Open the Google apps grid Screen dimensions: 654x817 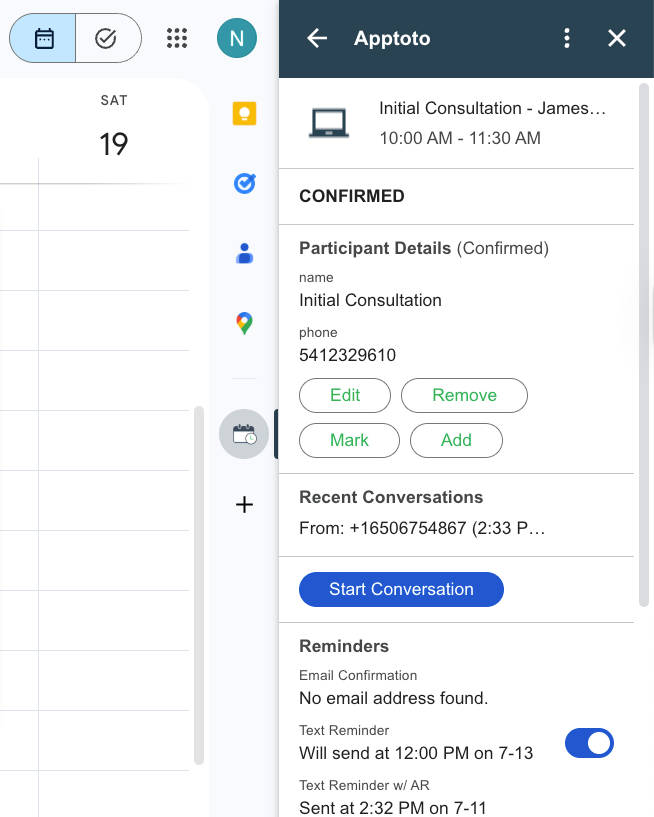point(177,38)
